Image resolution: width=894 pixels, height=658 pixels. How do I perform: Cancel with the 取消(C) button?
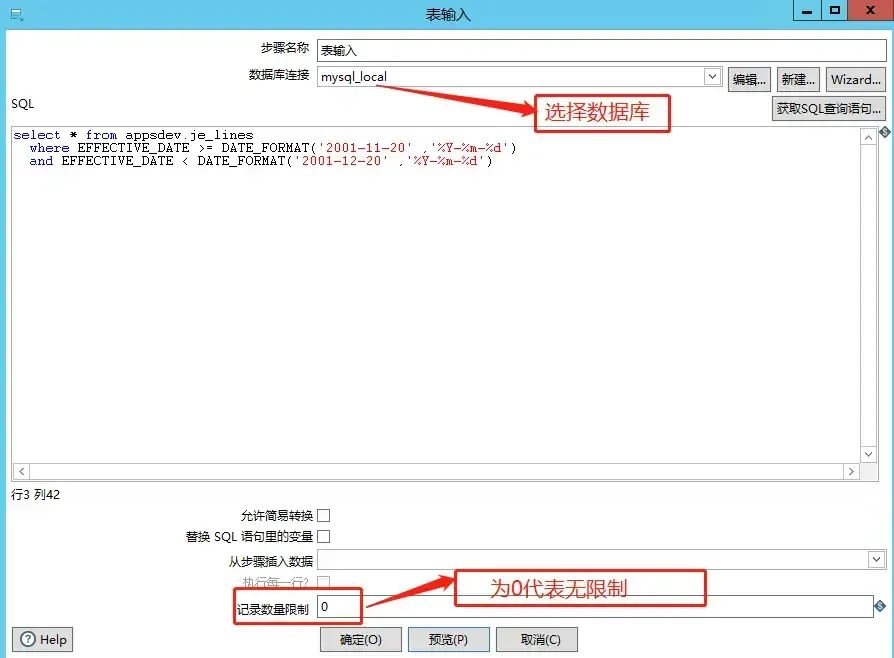pos(537,640)
